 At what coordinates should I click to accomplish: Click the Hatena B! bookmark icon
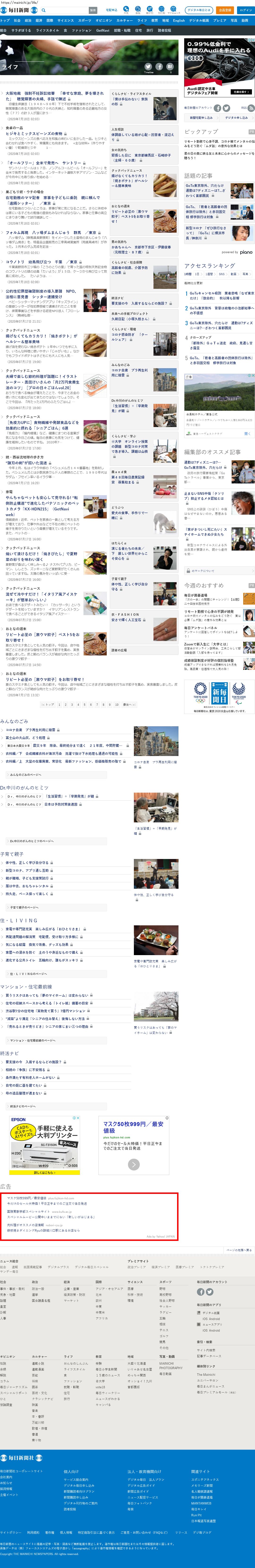[170, 66]
